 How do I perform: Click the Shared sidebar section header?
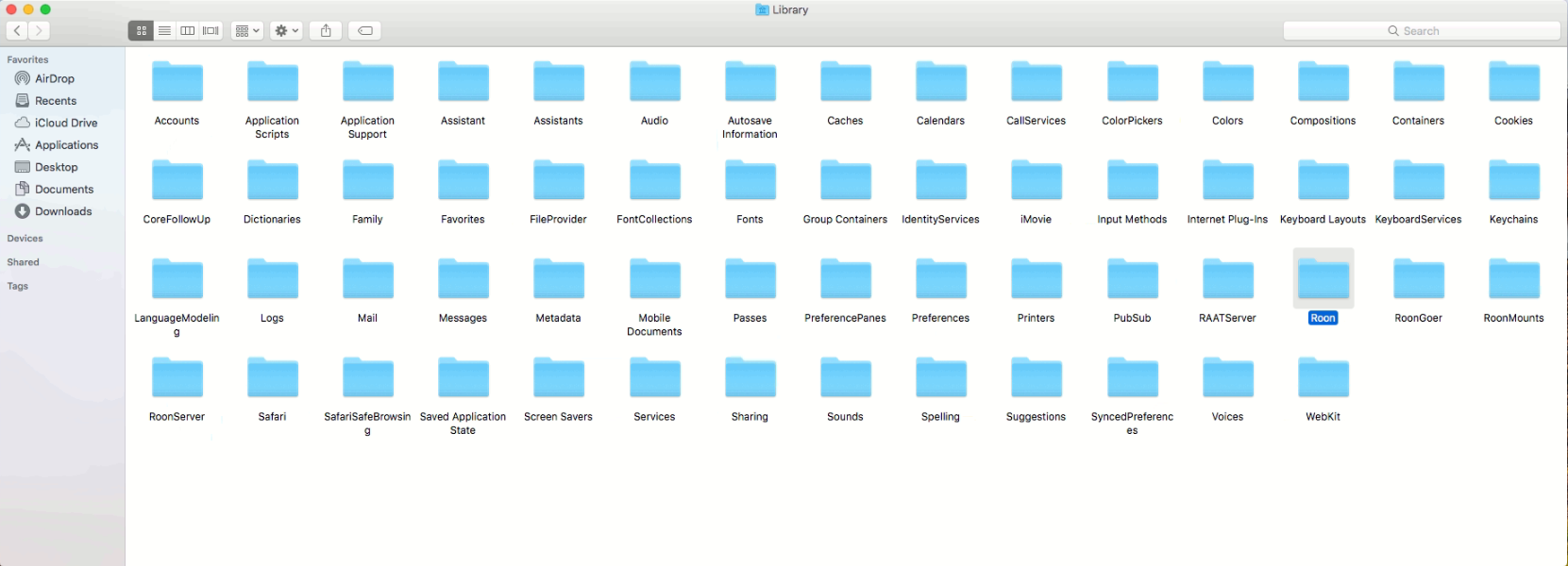point(23,262)
